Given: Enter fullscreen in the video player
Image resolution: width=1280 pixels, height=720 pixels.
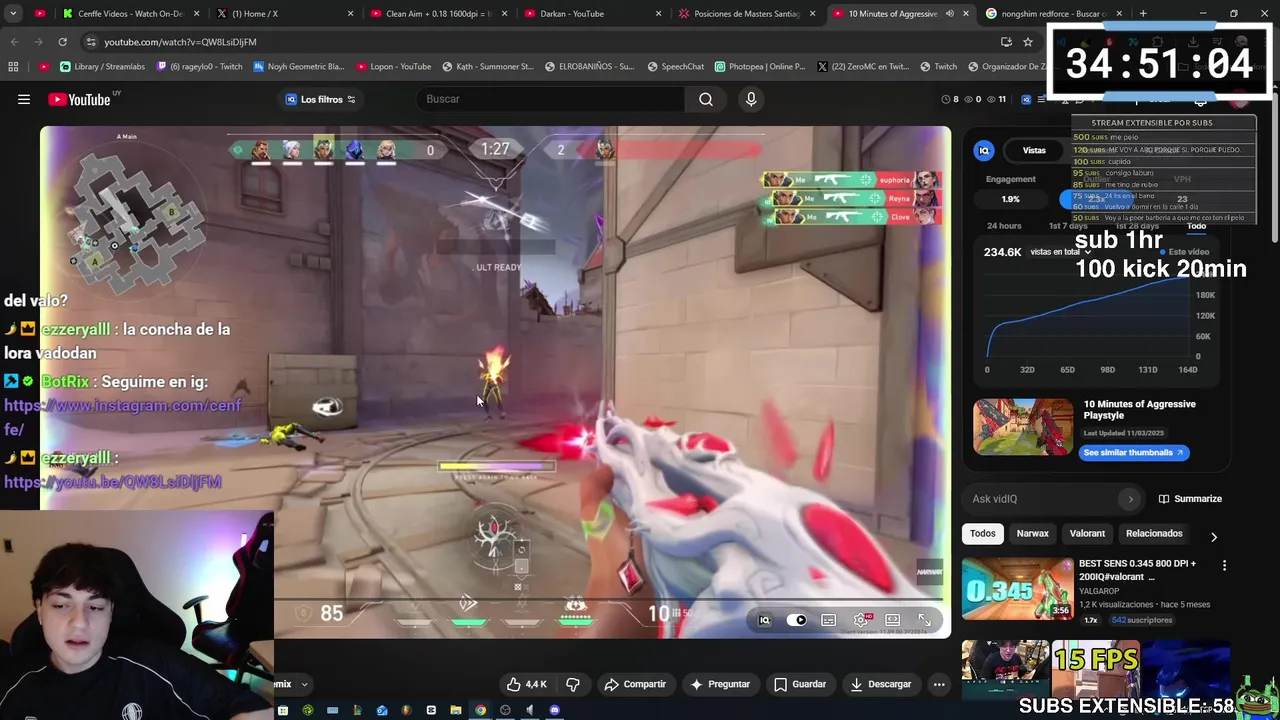Looking at the screenshot, I should click(925, 620).
